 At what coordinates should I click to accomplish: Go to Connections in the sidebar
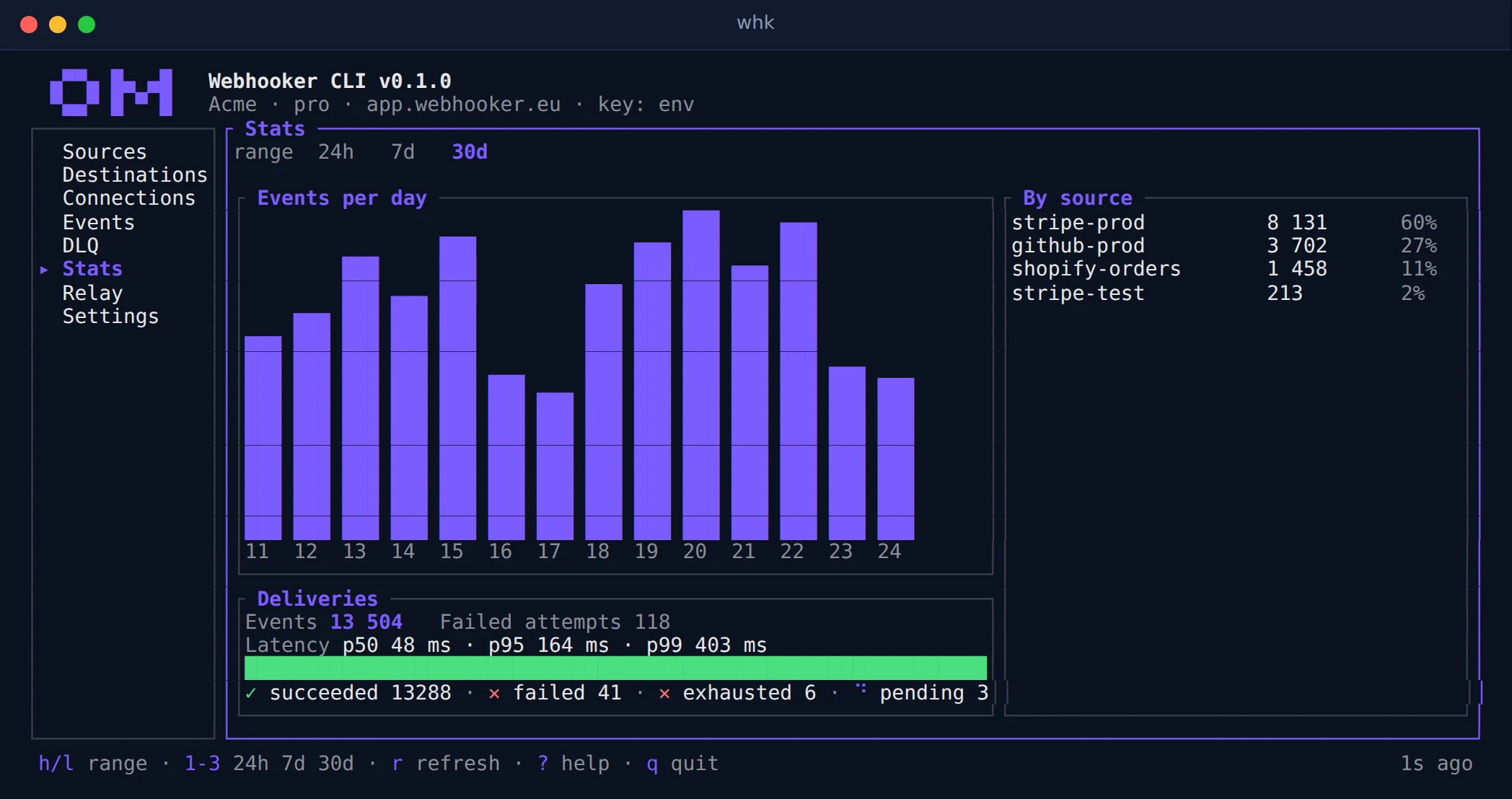(129, 198)
